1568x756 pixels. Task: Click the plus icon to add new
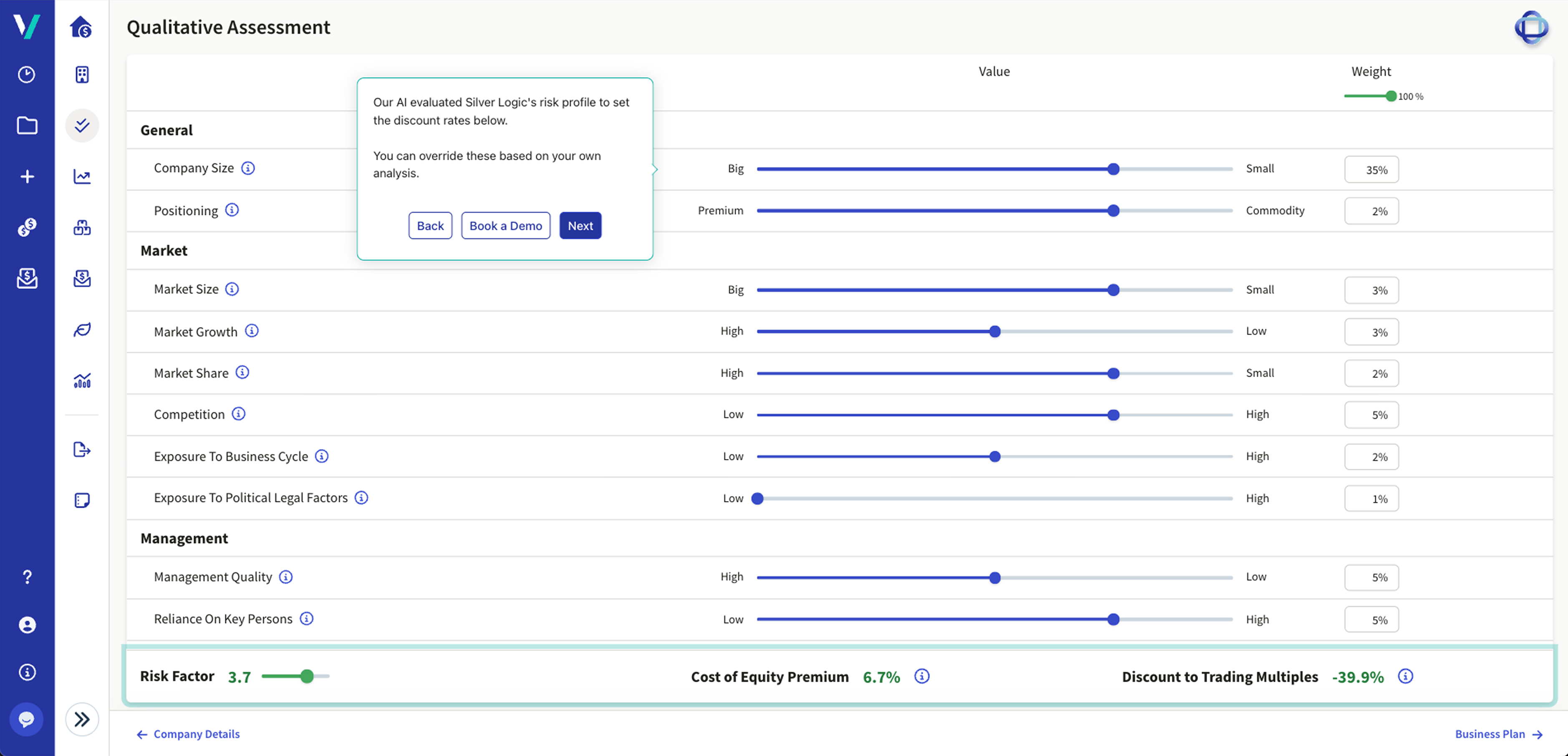coord(26,176)
